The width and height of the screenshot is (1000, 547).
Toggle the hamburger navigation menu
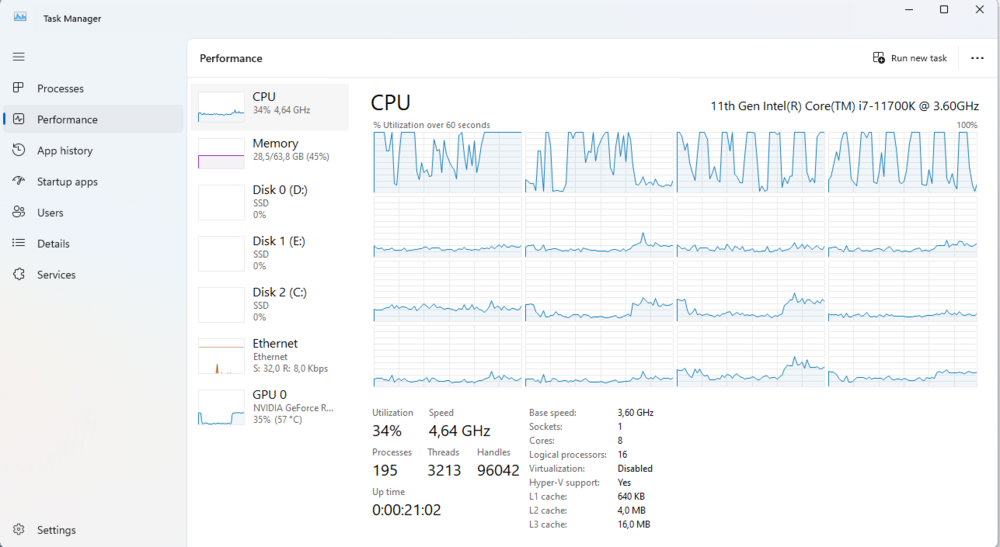19,57
